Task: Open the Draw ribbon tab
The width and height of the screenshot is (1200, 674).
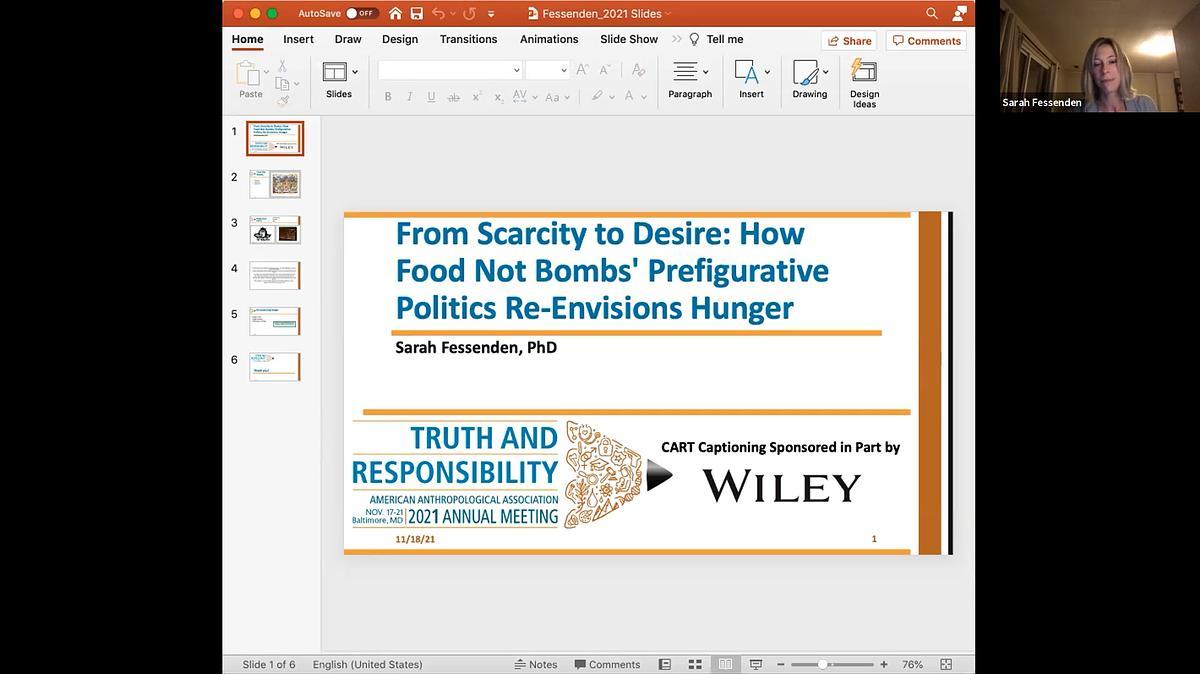Action: (x=348, y=40)
